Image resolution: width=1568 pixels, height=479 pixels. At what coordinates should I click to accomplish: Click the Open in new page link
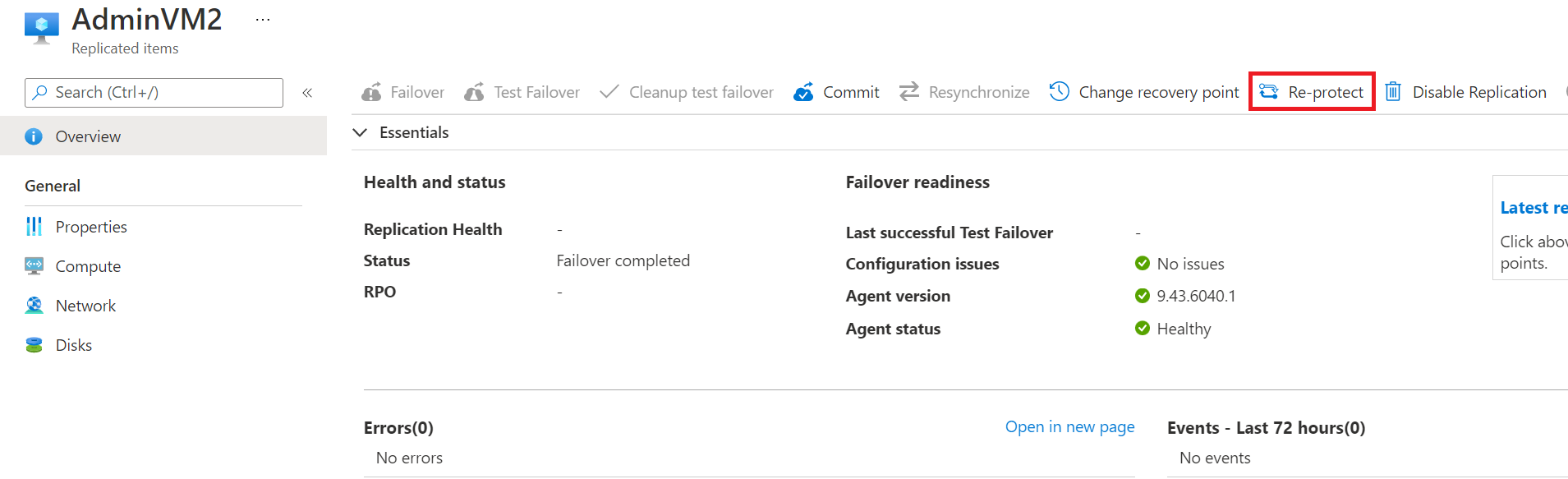coord(1069,427)
